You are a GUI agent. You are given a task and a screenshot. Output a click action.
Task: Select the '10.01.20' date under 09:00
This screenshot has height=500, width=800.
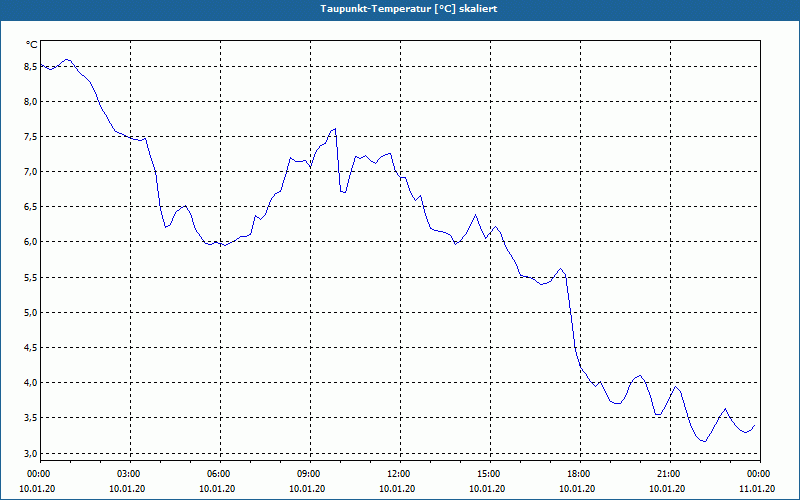tap(307, 489)
